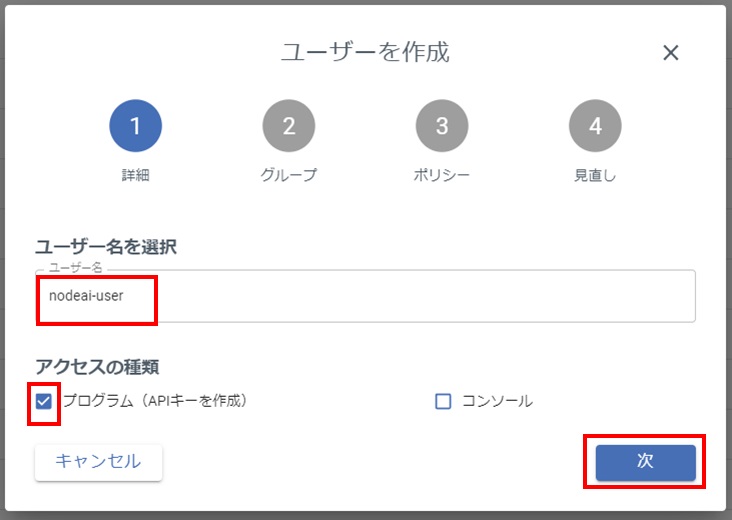732x520 pixels.
Task: Proceed with the 次 button
Action: pos(645,462)
